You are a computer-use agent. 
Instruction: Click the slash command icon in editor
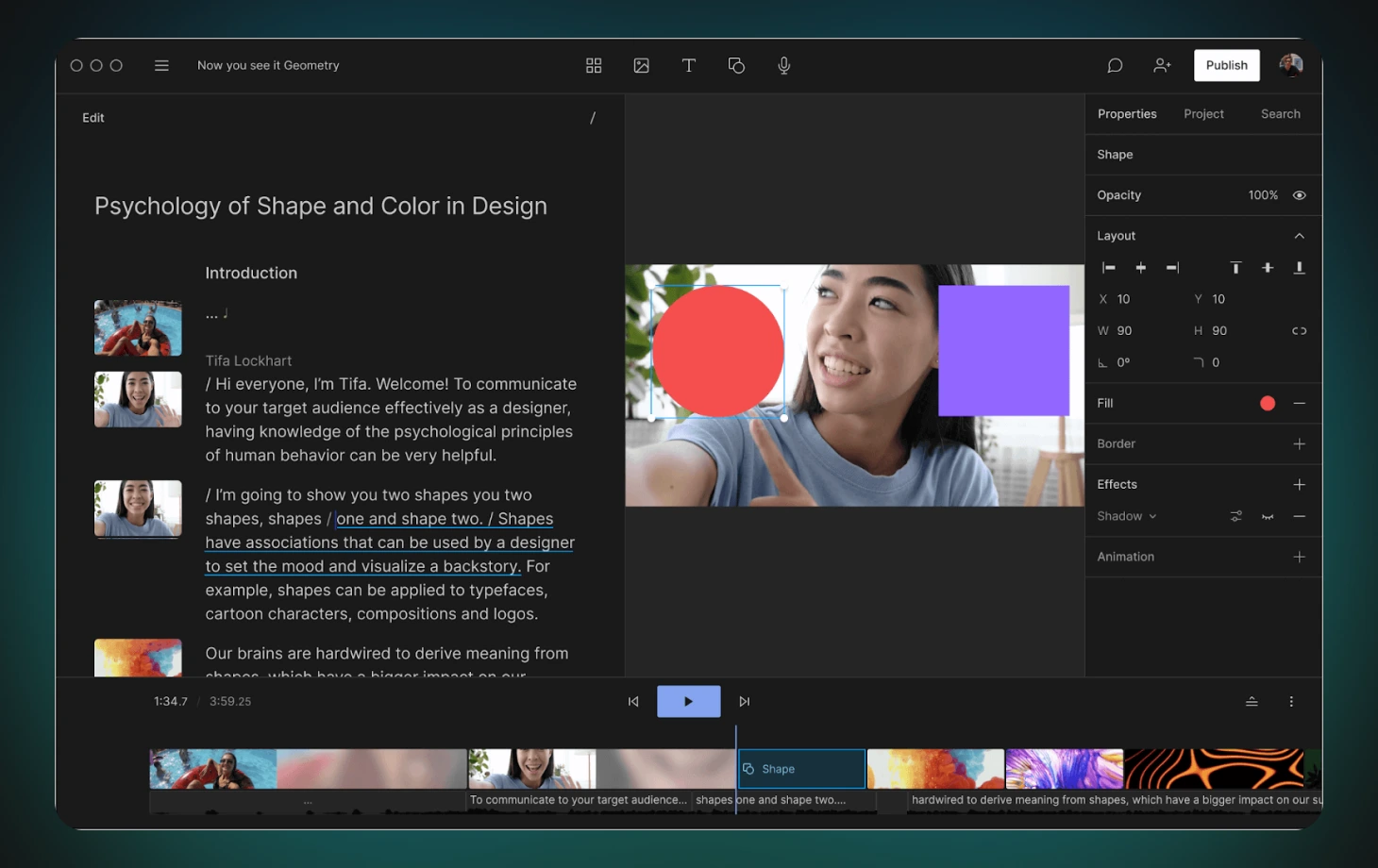tap(593, 118)
